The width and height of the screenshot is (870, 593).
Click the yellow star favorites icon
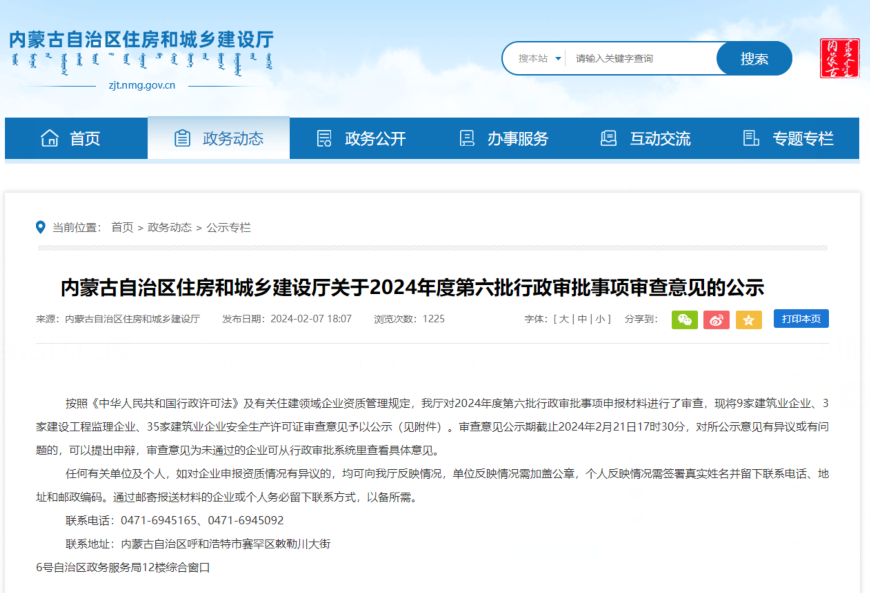[x=749, y=319]
